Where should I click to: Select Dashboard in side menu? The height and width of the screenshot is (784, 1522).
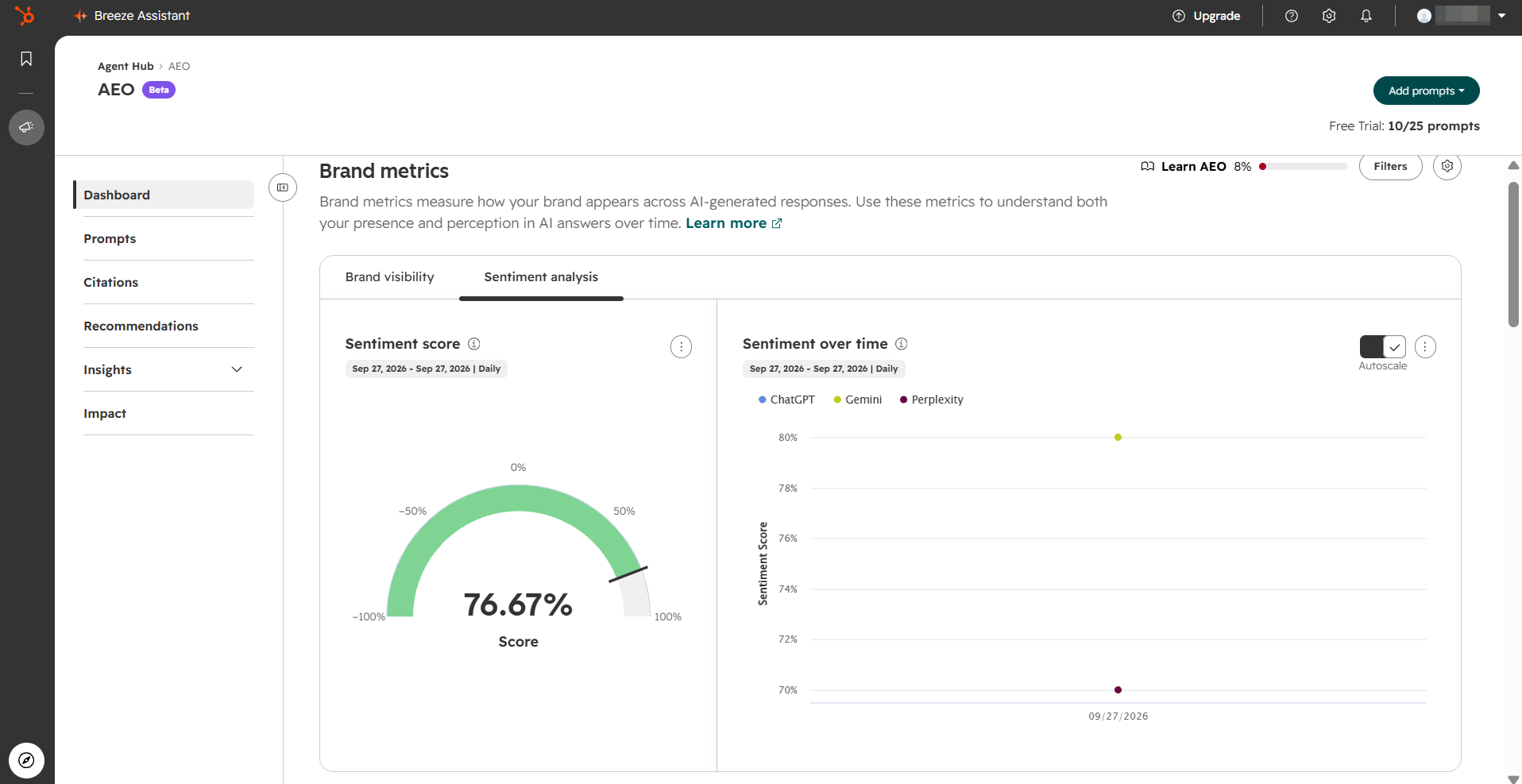pyautogui.click(x=164, y=195)
